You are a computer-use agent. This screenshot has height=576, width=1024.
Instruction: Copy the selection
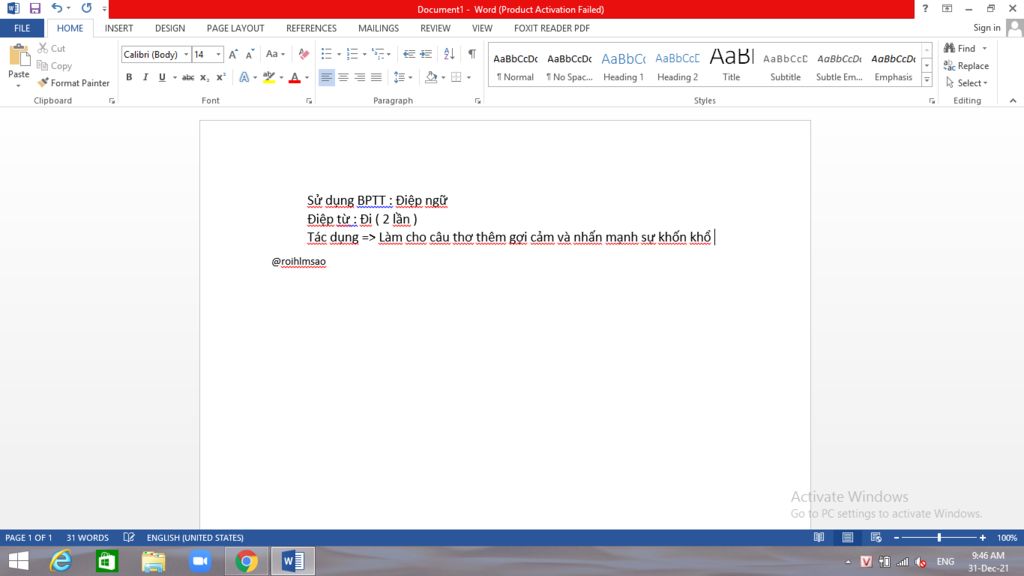tap(54, 65)
